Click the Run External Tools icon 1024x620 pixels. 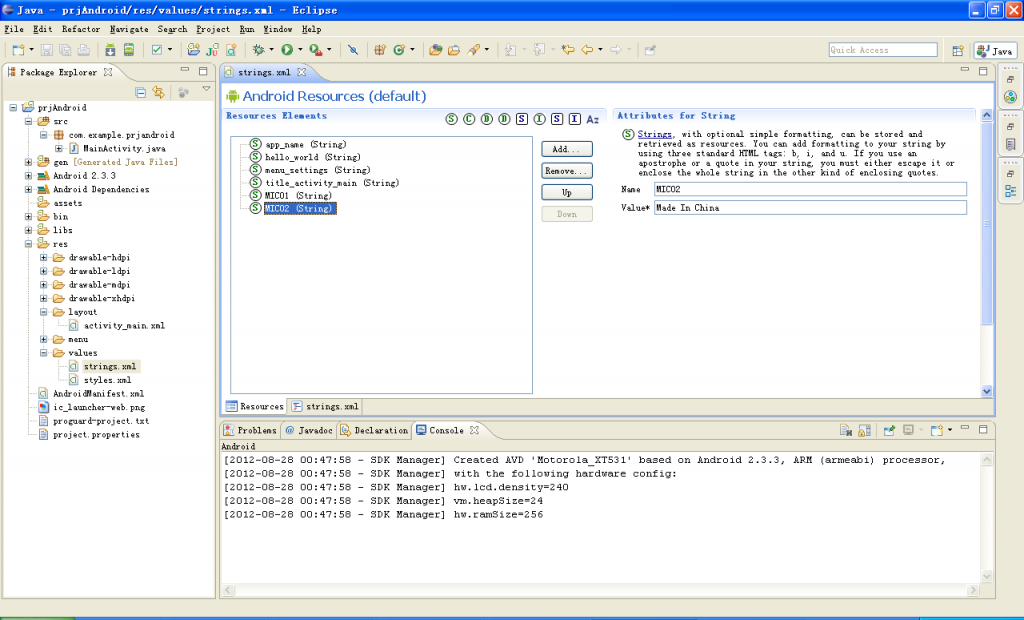point(315,50)
